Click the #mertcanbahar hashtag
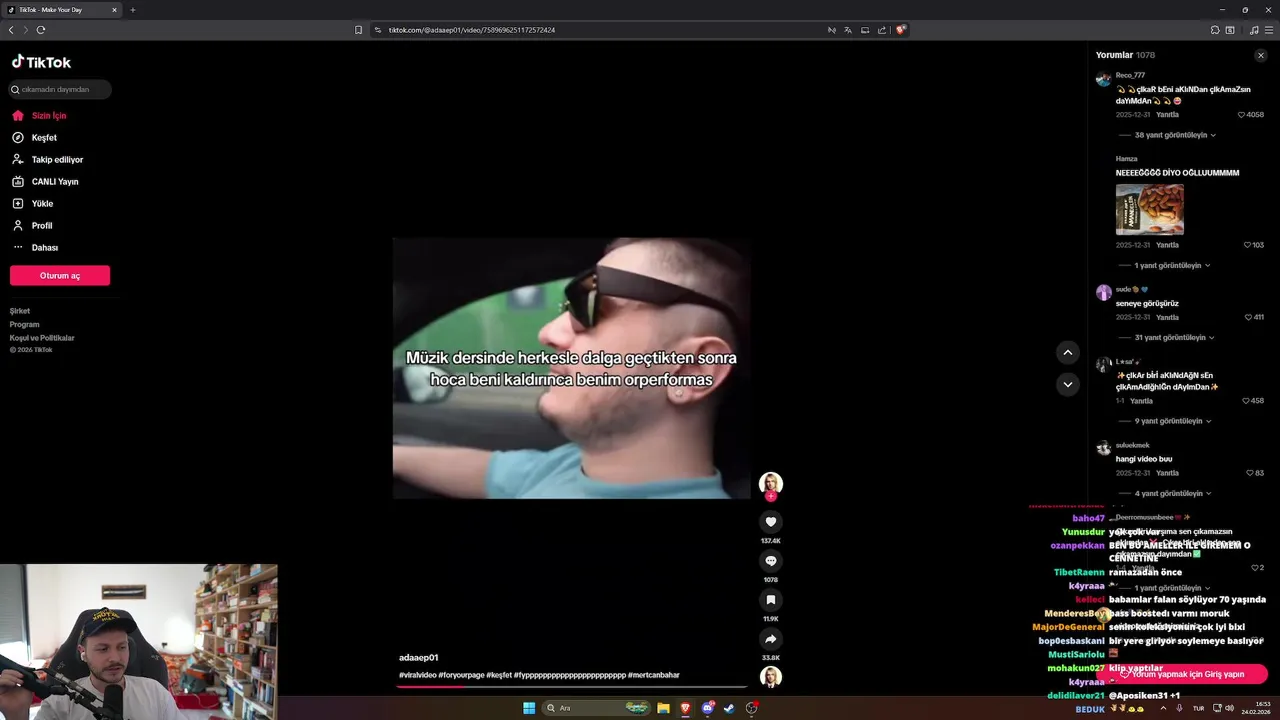The height and width of the screenshot is (720, 1280). 654,675
